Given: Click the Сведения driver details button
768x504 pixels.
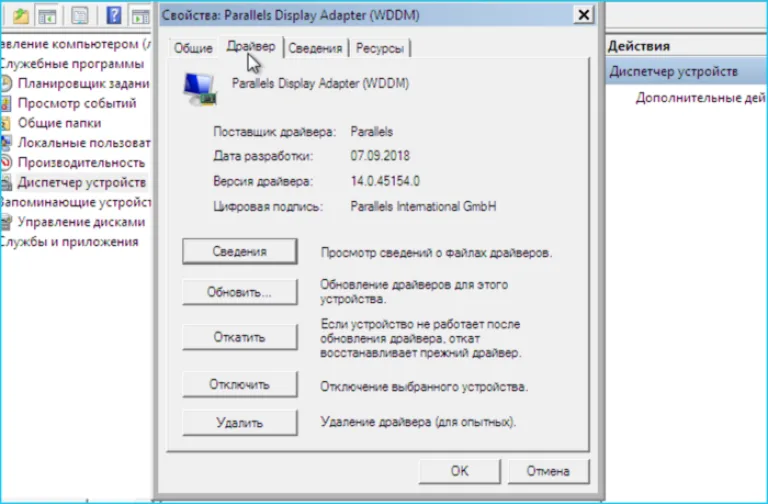Looking at the screenshot, I should click(240, 251).
